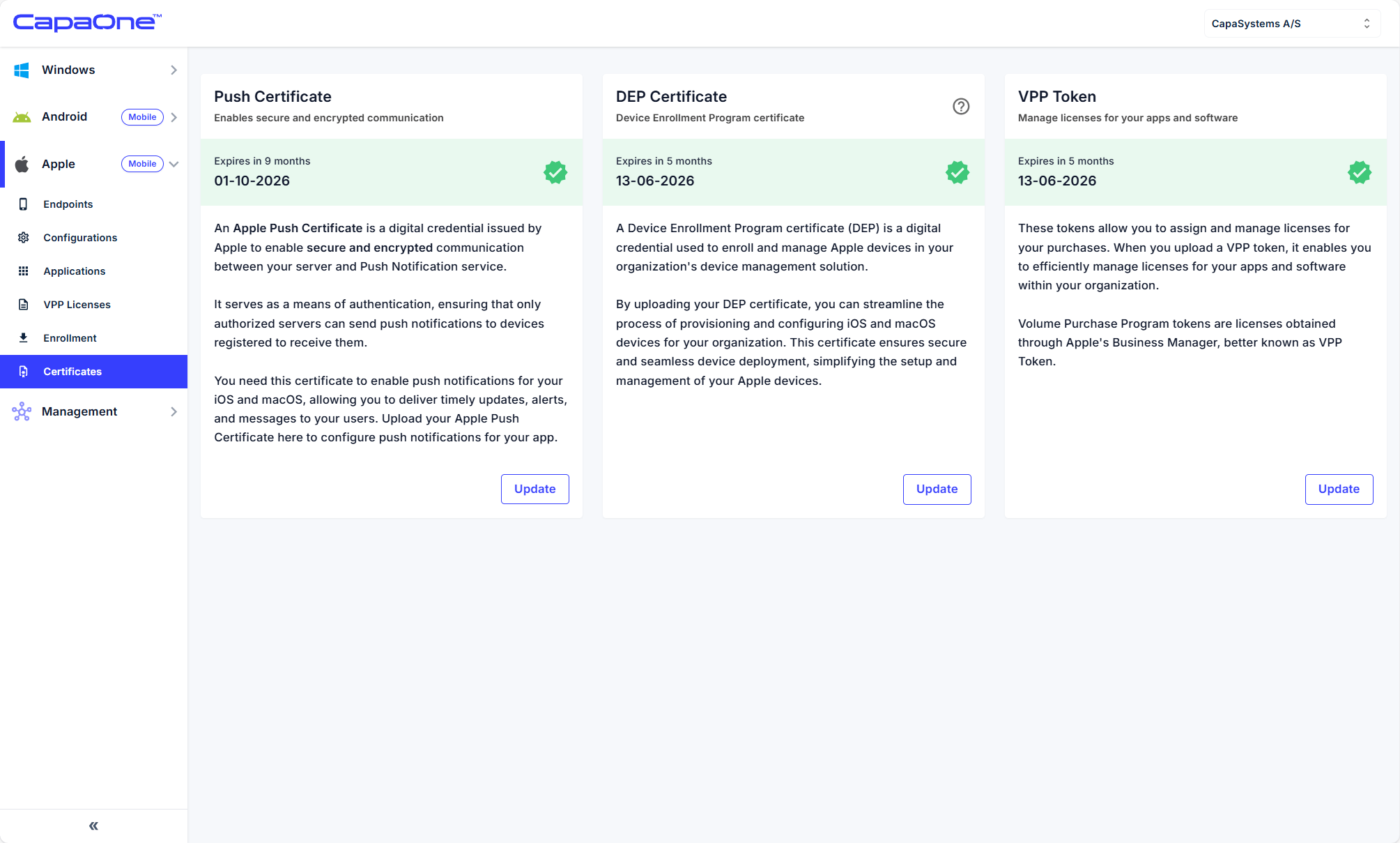Click the Android robot icon in sidebar
Screen dimensions: 1400x843
22,117
